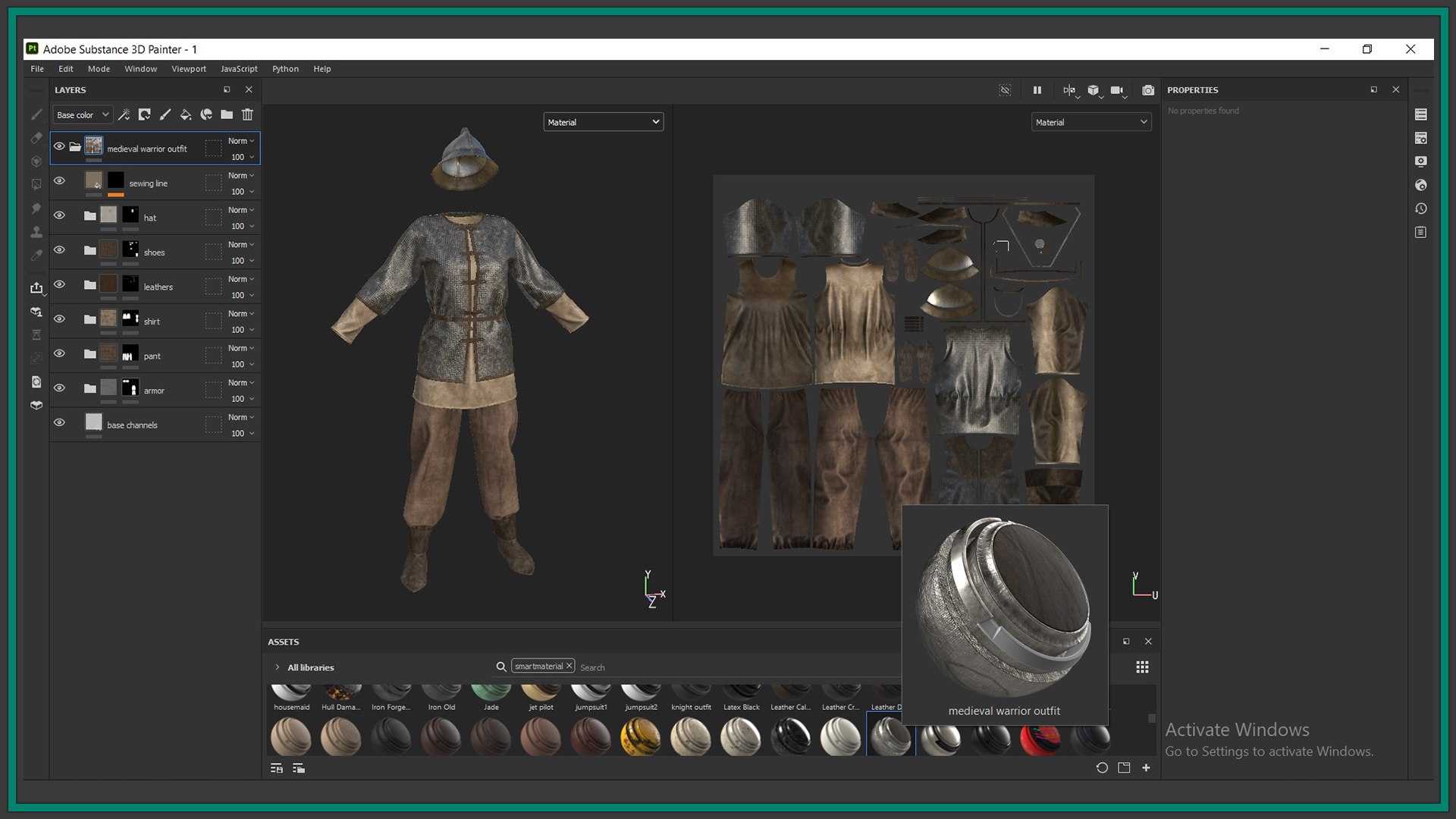1456x819 pixels.
Task: Click the All libraries label
Action: (x=311, y=668)
